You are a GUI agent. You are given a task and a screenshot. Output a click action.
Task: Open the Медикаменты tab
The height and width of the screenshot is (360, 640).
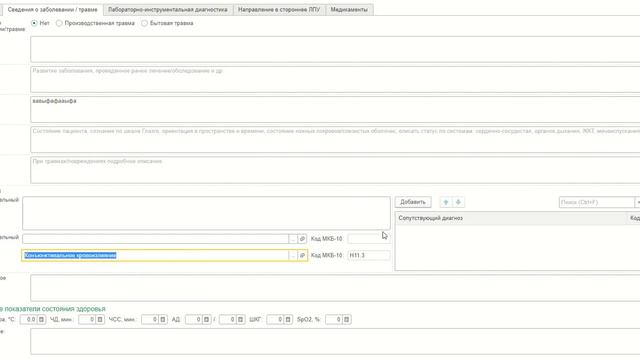coord(349,9)
